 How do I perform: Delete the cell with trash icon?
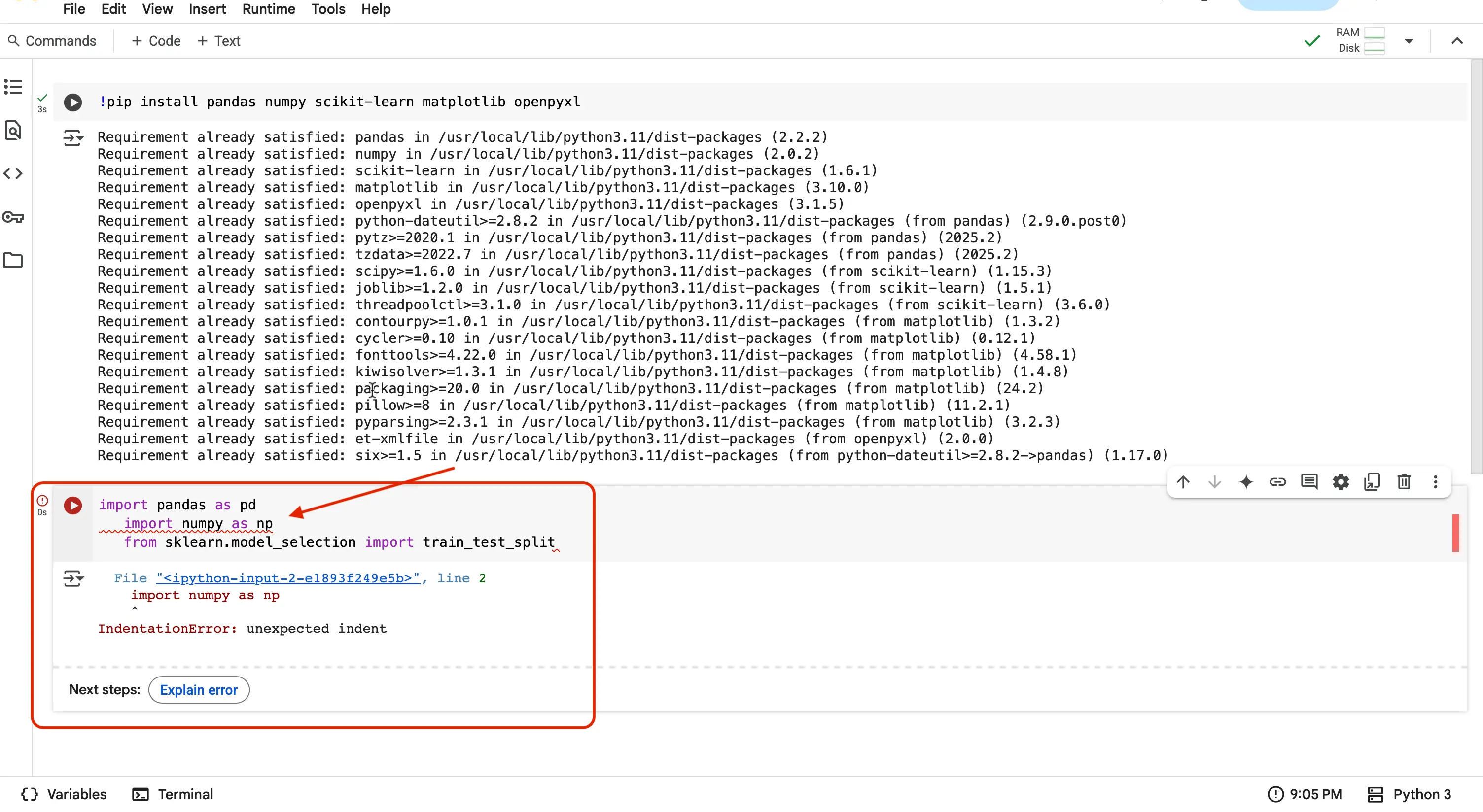pyautogui.click(x=1404, y=482)
